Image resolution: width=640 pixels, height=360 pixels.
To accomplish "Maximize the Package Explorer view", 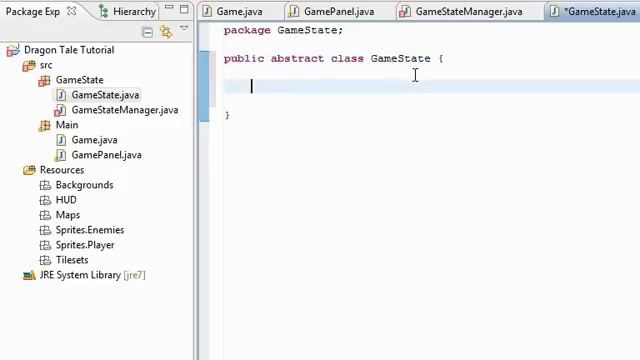I will (x=184, y=9).
